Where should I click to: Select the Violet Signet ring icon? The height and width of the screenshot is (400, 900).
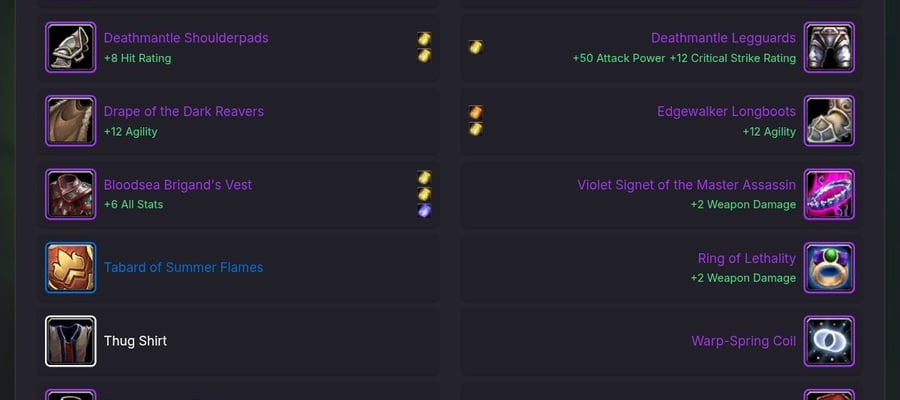(x=829, y=194)
